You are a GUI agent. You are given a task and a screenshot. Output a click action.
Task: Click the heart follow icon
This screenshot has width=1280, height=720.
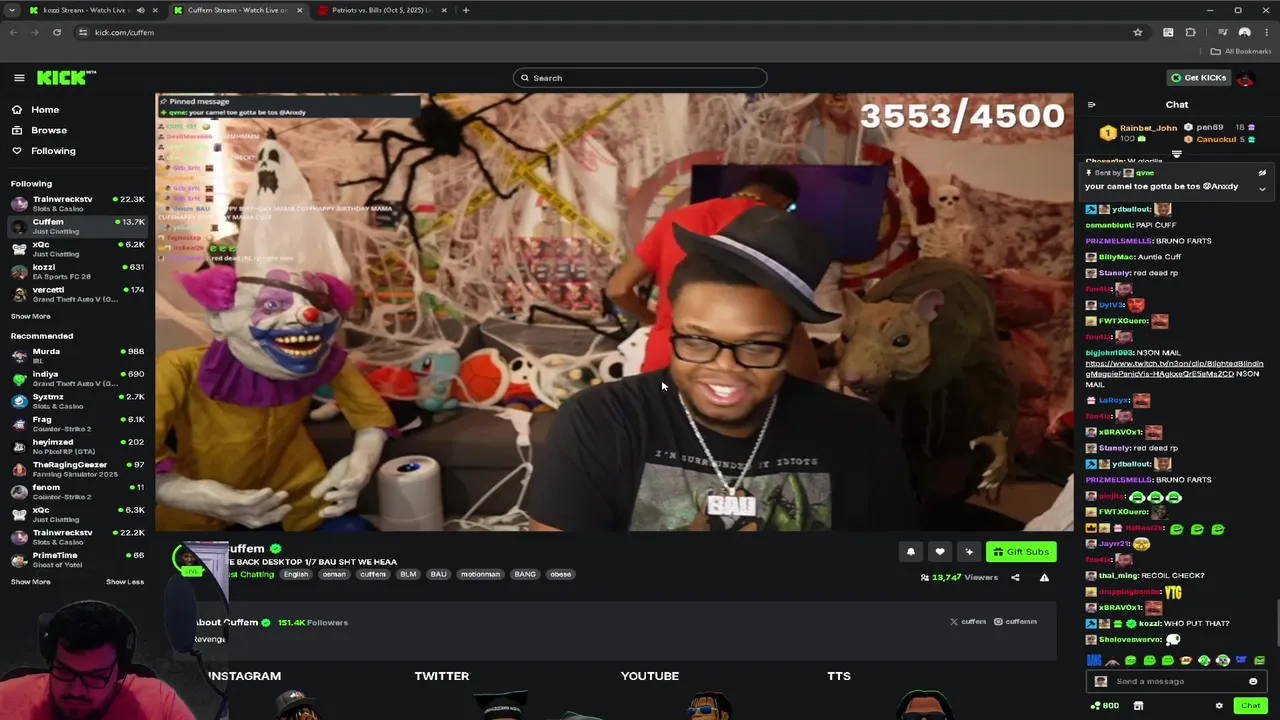[x=939, y=551]
